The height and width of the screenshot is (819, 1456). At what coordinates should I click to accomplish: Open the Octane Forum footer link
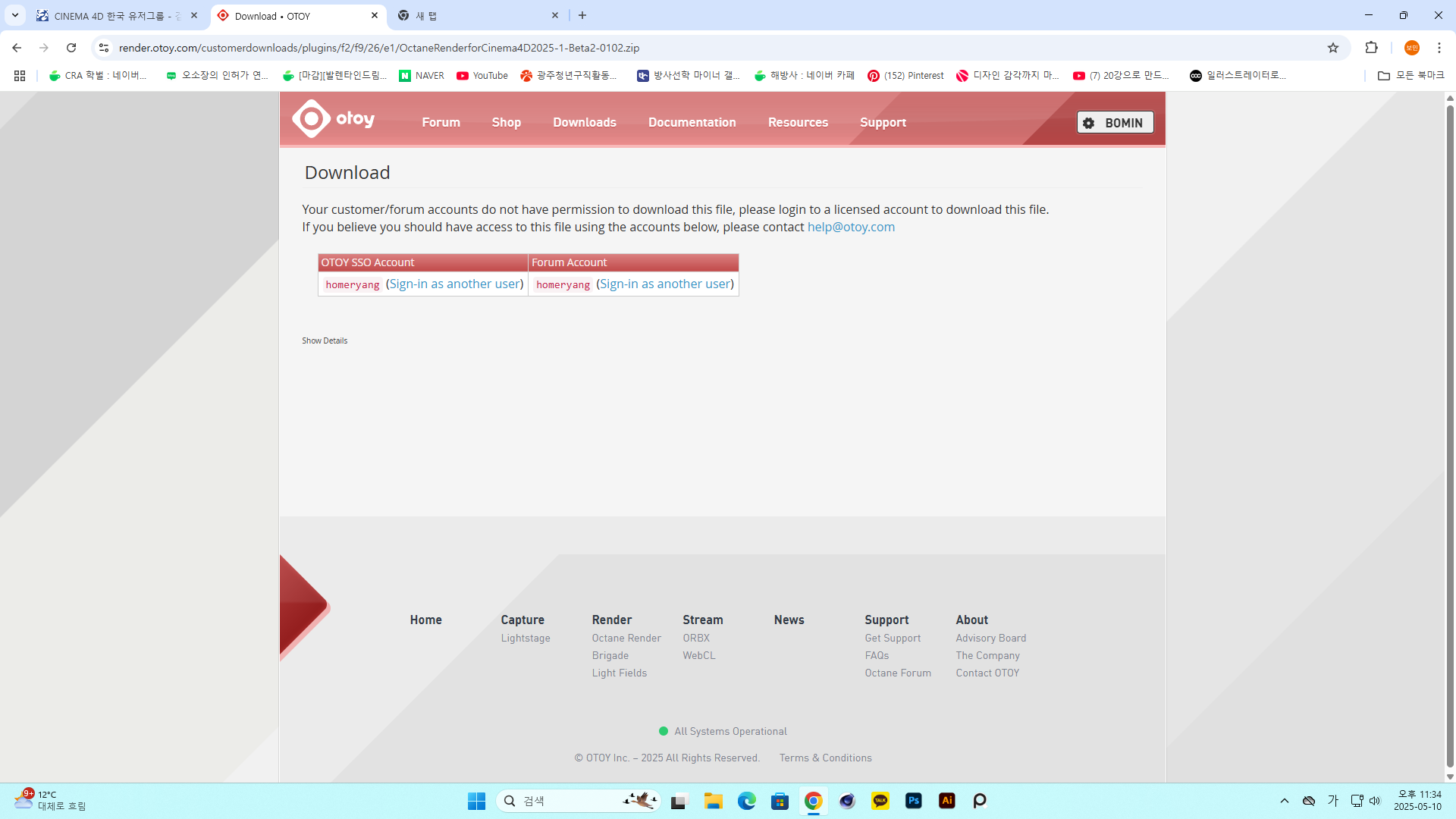click(898, 673)
